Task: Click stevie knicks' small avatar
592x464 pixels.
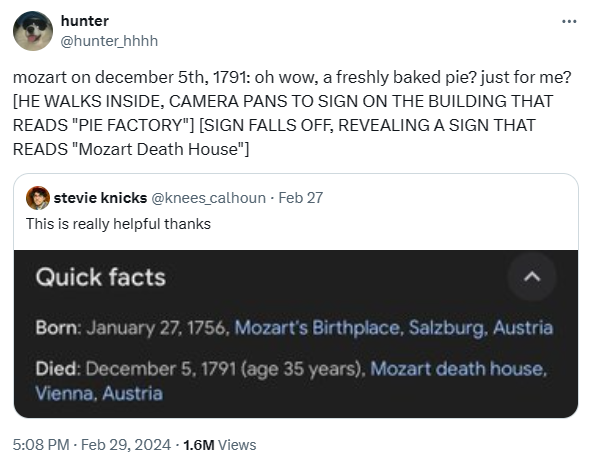Action: [x=38, y=198]
